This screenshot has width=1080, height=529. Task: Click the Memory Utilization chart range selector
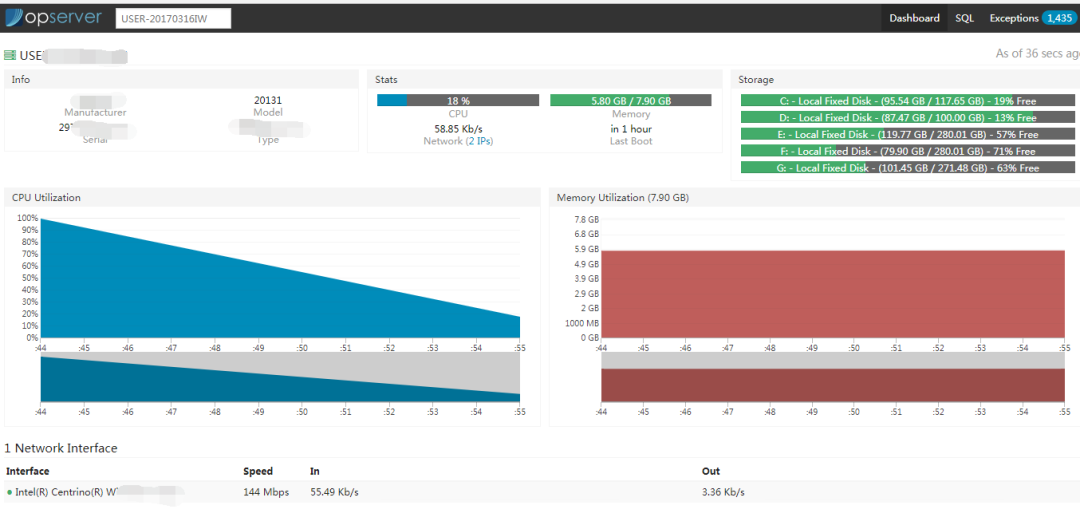tap(832, 378)
